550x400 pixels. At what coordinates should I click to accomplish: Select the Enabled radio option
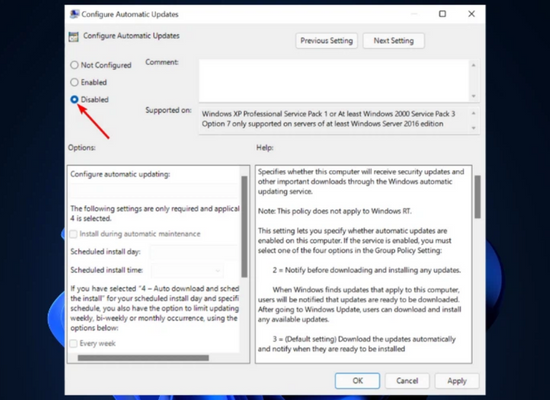[74, 82]
